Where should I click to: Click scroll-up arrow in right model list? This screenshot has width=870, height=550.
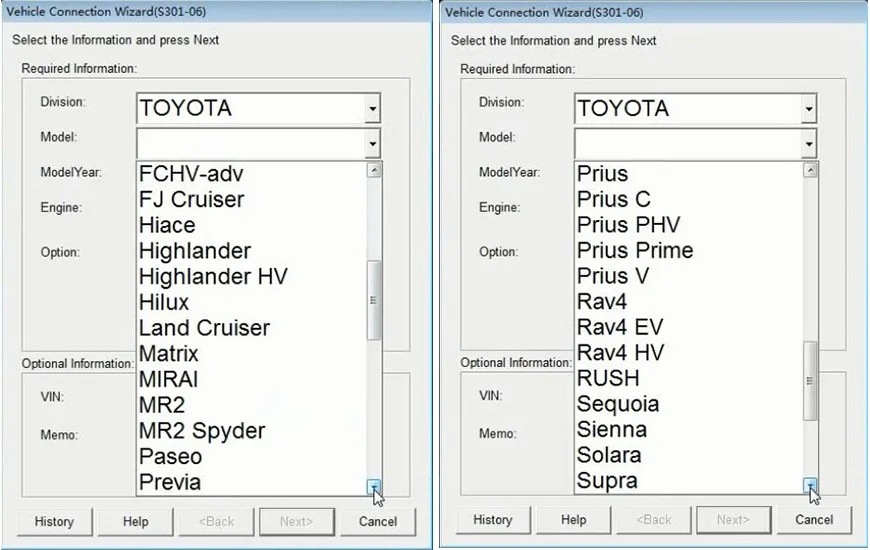[x=810, y=170]
